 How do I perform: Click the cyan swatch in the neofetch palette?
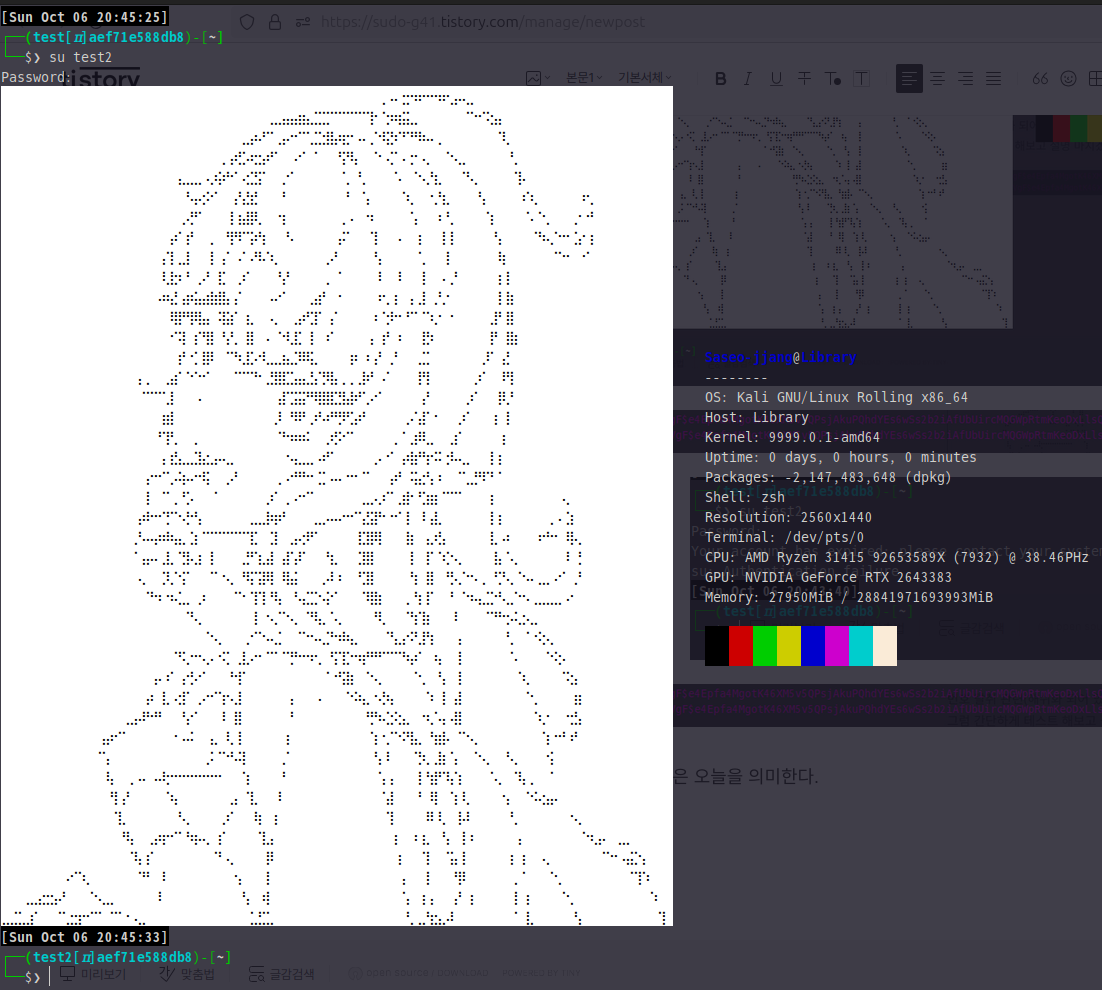tap(861, 646)
